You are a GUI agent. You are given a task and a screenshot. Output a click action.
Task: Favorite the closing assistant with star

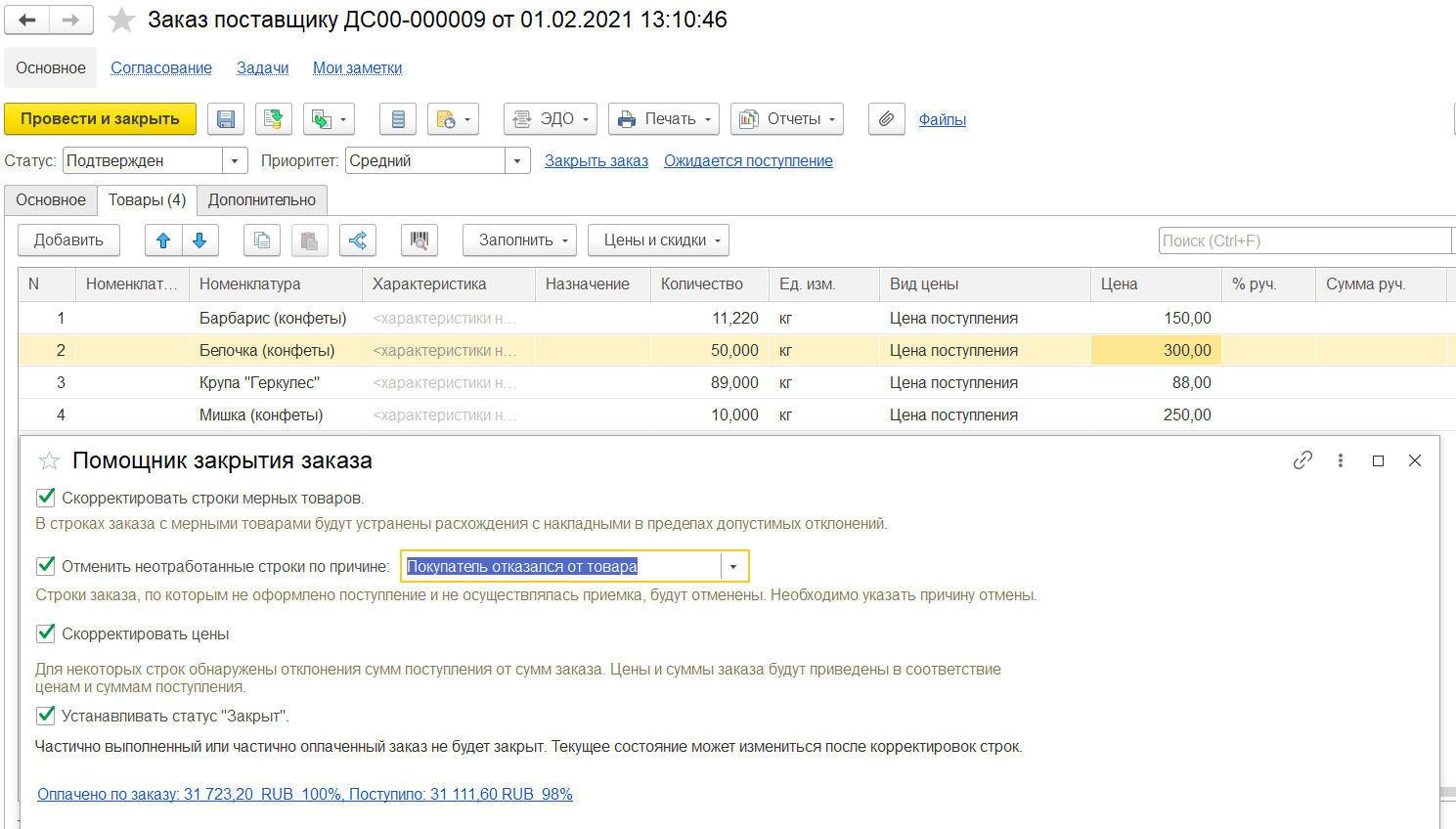click(x=49, y=460)
